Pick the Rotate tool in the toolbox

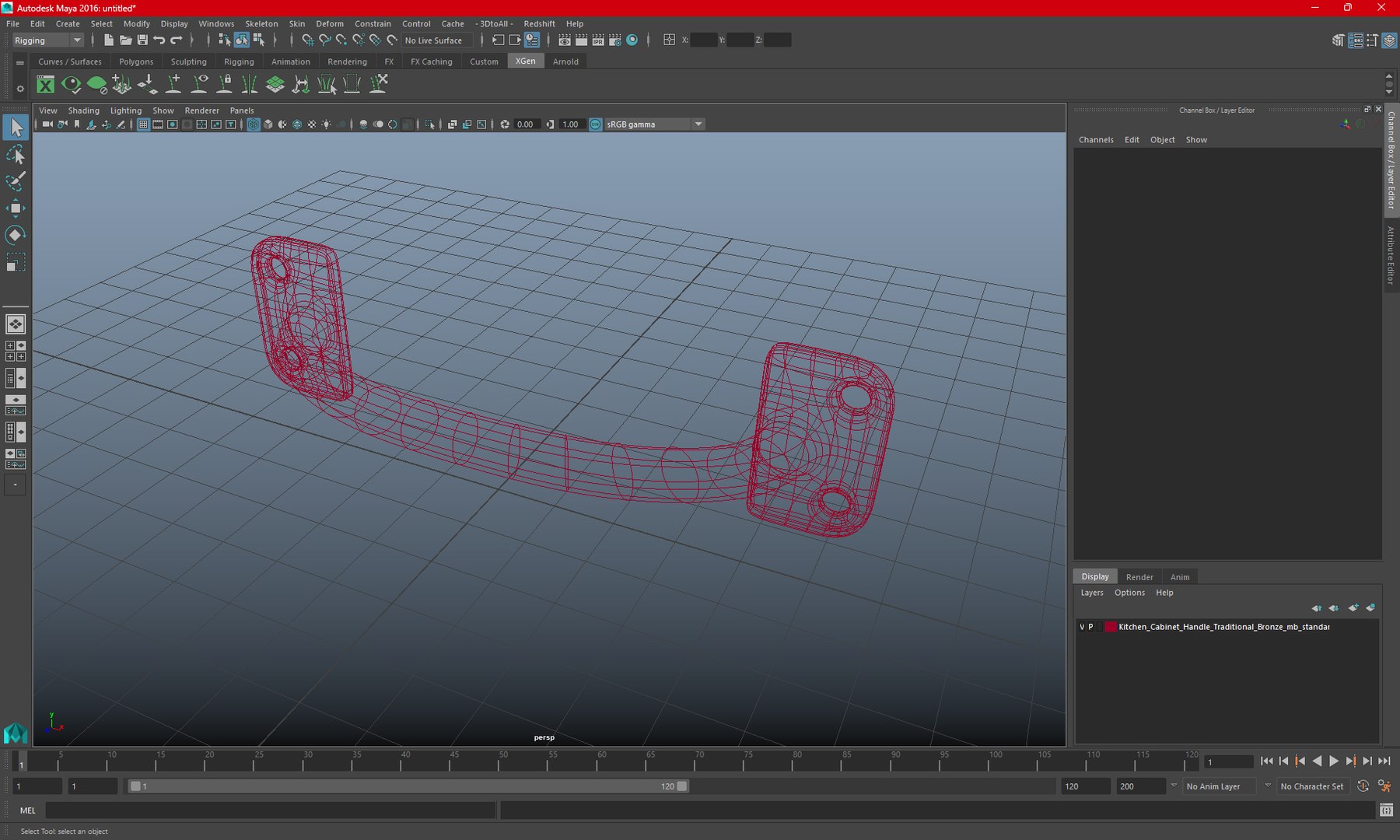(16, 235)
